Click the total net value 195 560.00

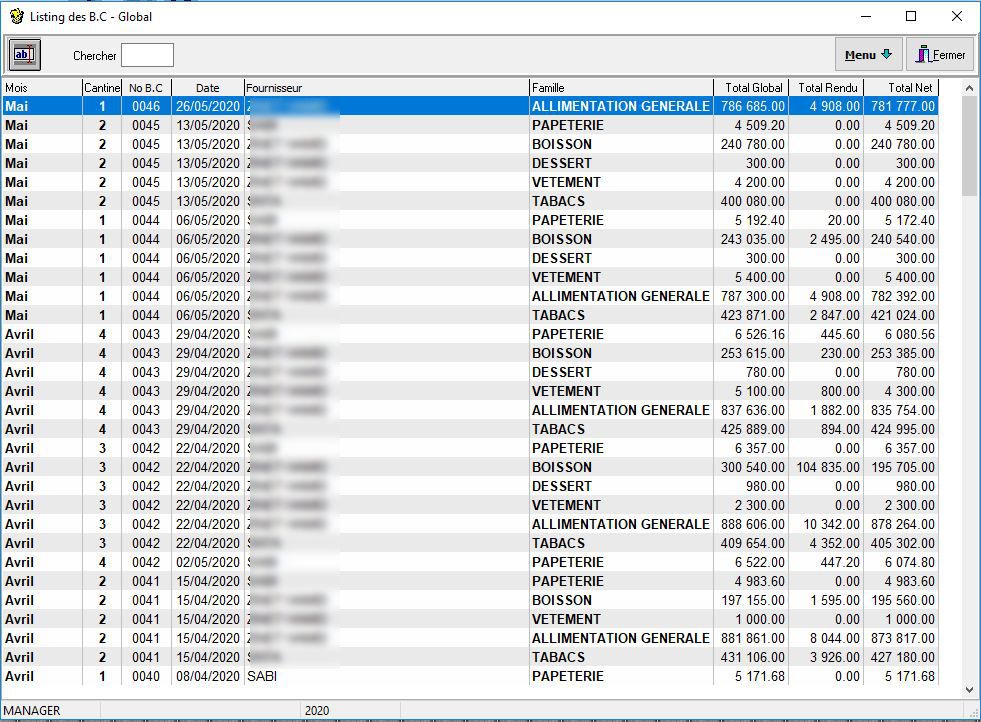[903, 601]
